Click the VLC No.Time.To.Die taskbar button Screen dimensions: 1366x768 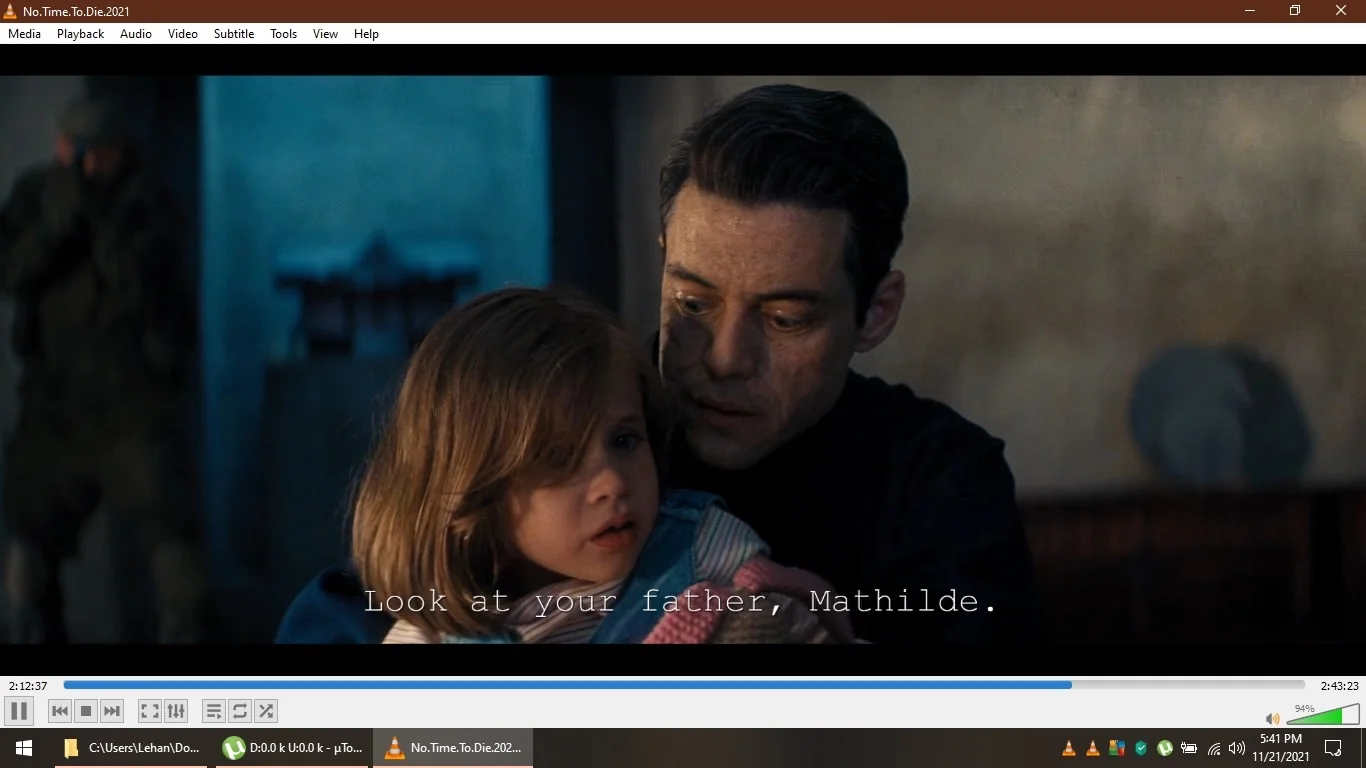pos(453,748)
